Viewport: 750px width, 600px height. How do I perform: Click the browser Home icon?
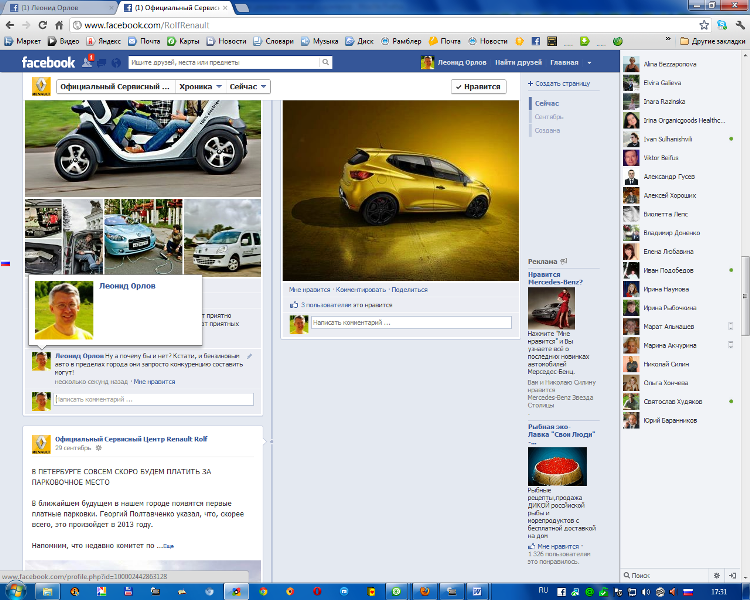pyautogui.click(x=59, y=25)
